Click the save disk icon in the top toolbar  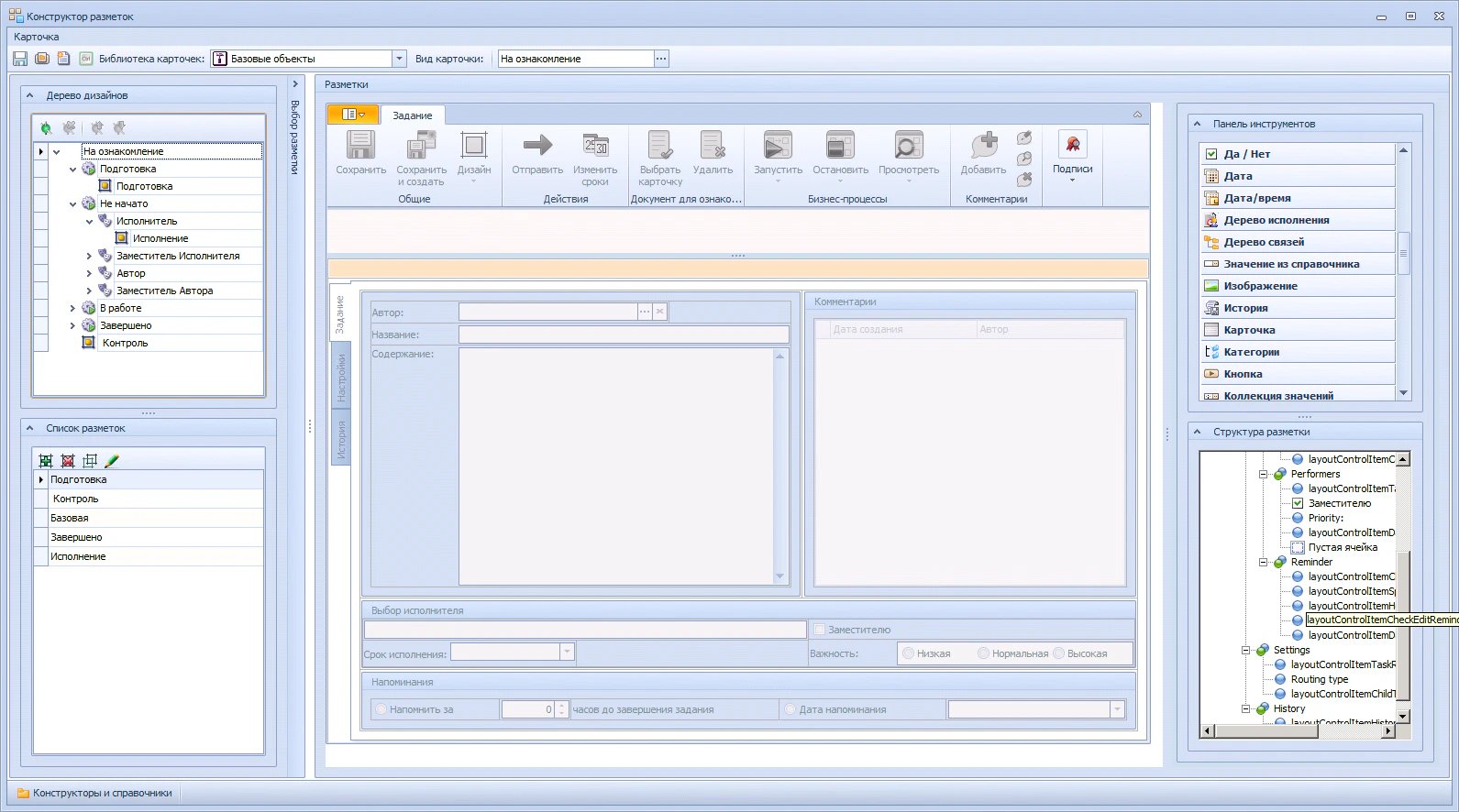pos(20,59)
